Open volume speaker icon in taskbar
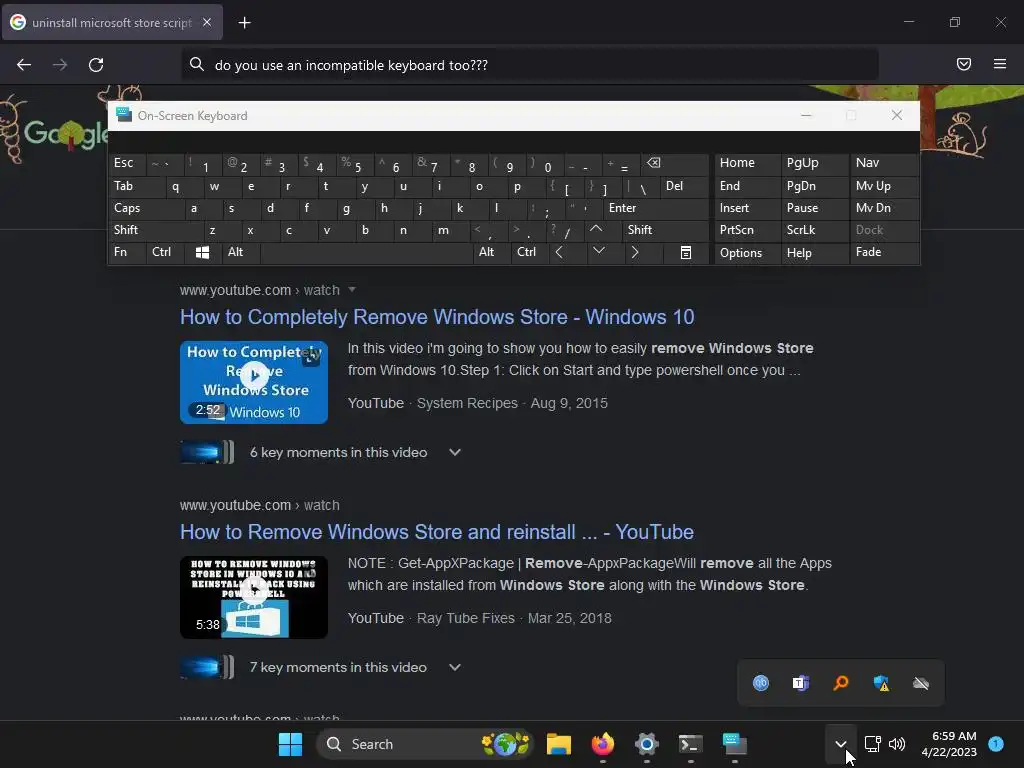 click(x=897, y=744)
